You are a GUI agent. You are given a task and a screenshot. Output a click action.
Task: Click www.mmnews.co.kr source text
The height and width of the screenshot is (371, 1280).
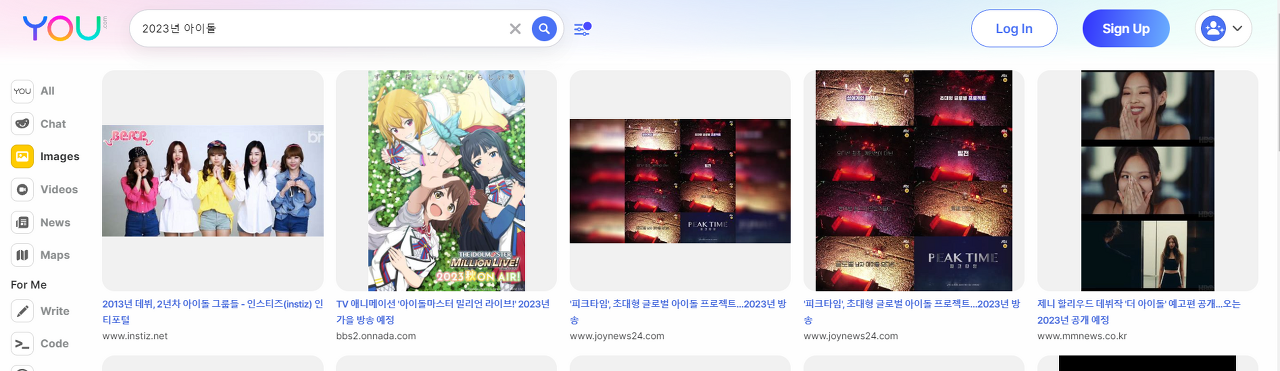point(1082,336)
